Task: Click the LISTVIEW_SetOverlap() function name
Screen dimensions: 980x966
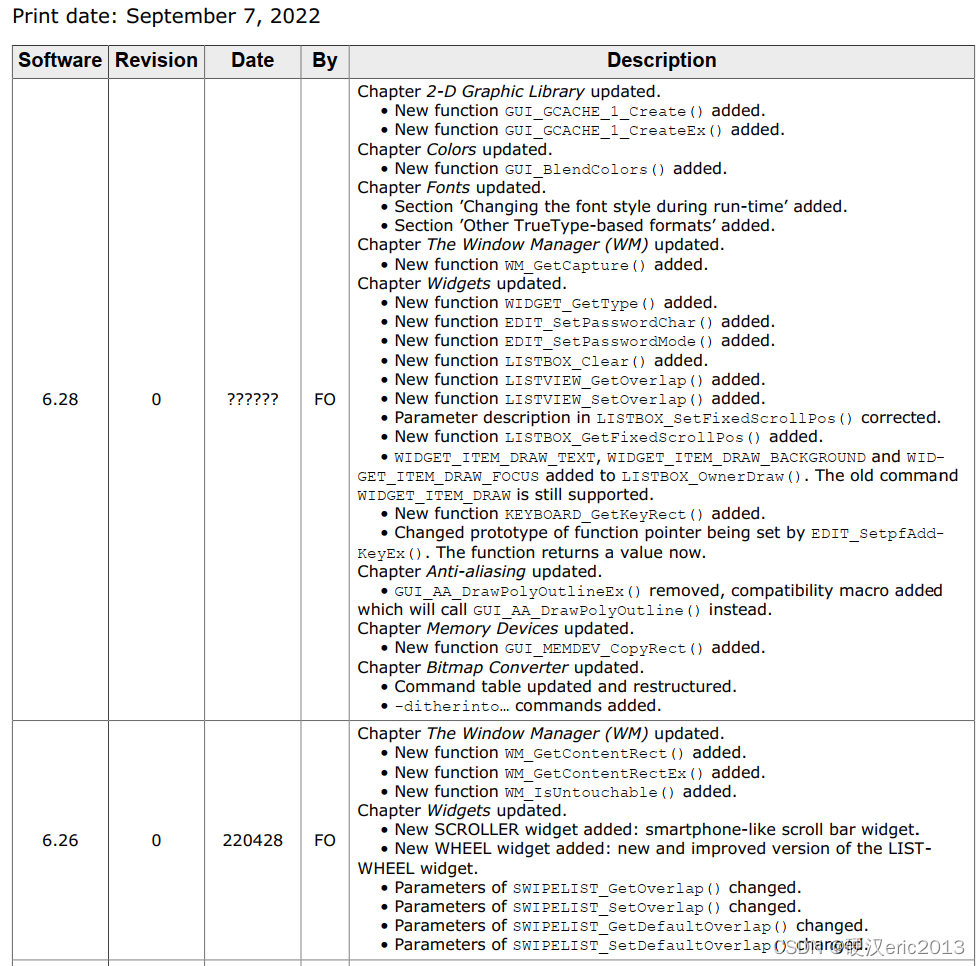Action: click(x=604, y=399)
